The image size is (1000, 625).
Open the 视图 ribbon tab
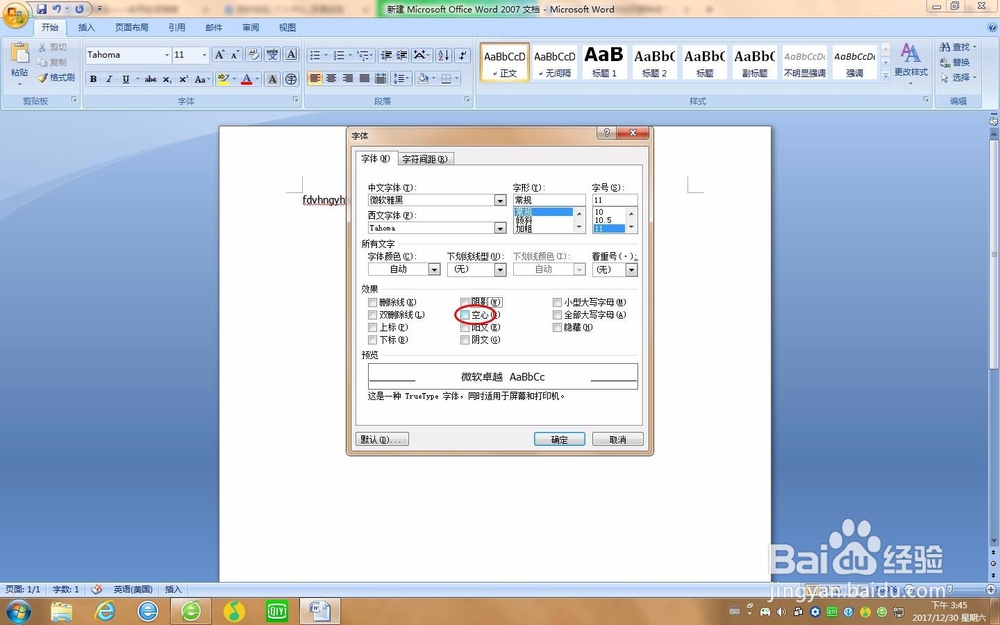click(x=288, y=27)
